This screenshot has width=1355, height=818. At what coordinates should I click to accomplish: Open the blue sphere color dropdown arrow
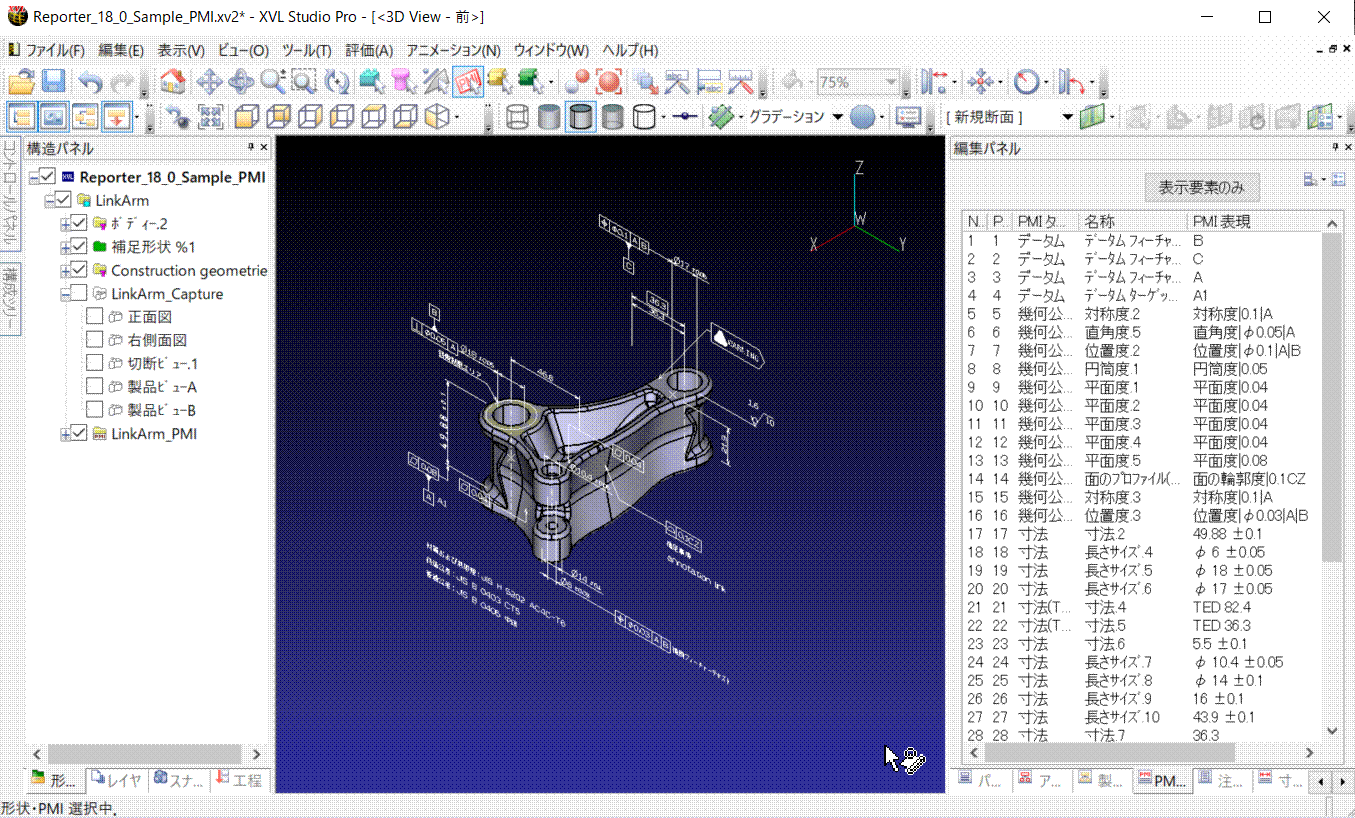[x=883, y=117]
